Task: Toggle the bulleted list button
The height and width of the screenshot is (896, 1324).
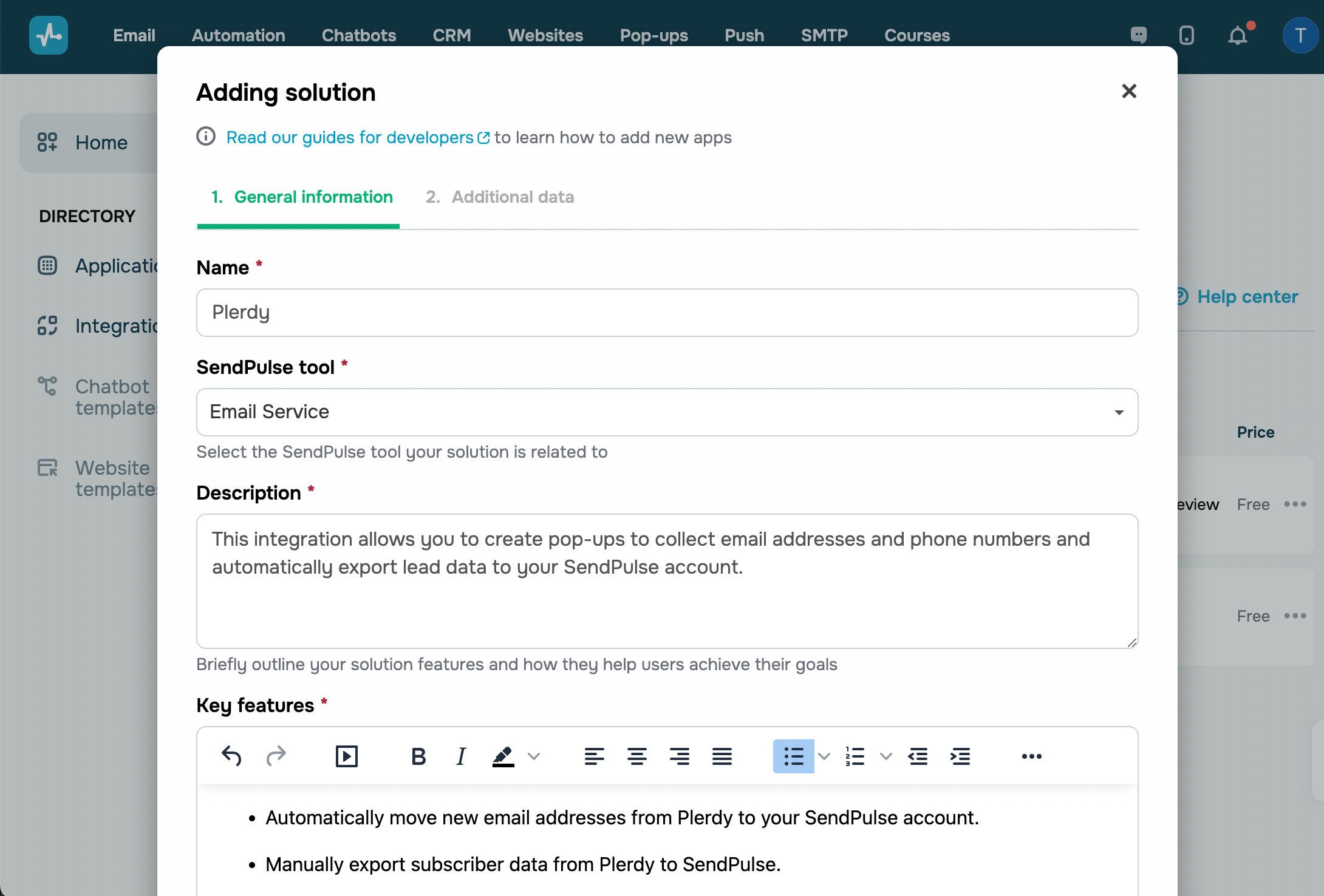Action: [x=793, y=756]
